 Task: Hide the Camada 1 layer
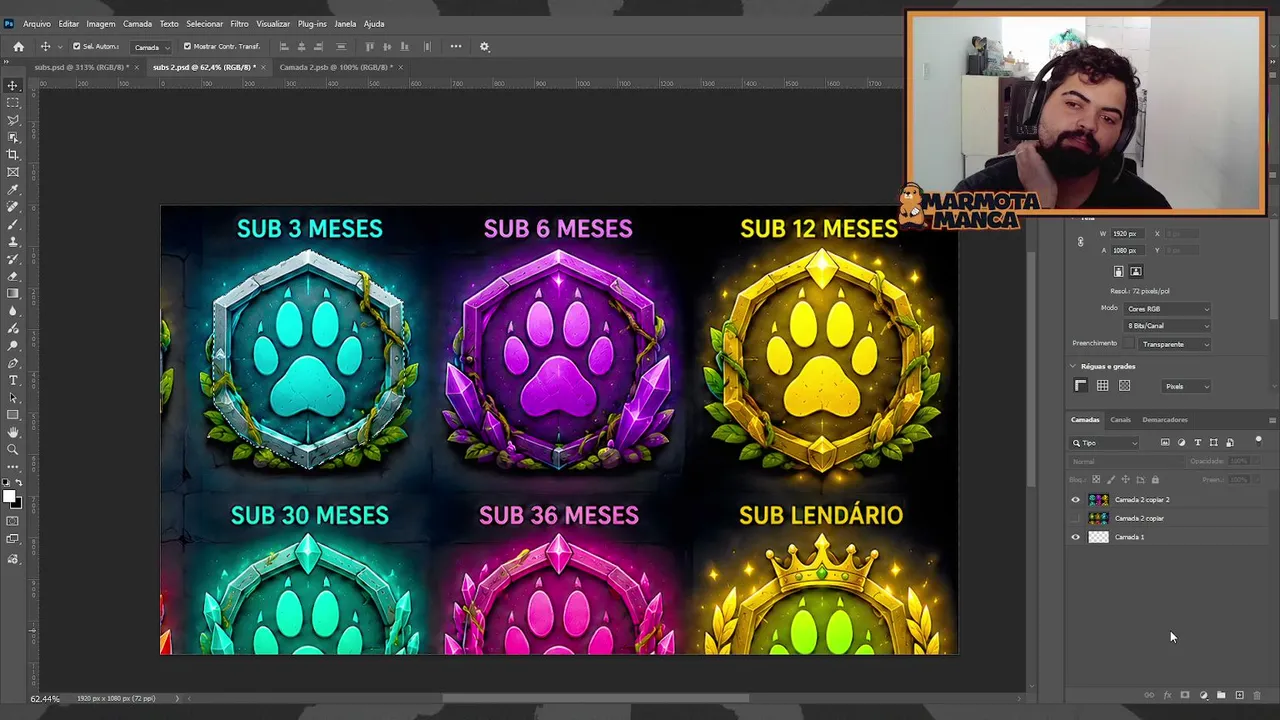(x=1076, y=537)
